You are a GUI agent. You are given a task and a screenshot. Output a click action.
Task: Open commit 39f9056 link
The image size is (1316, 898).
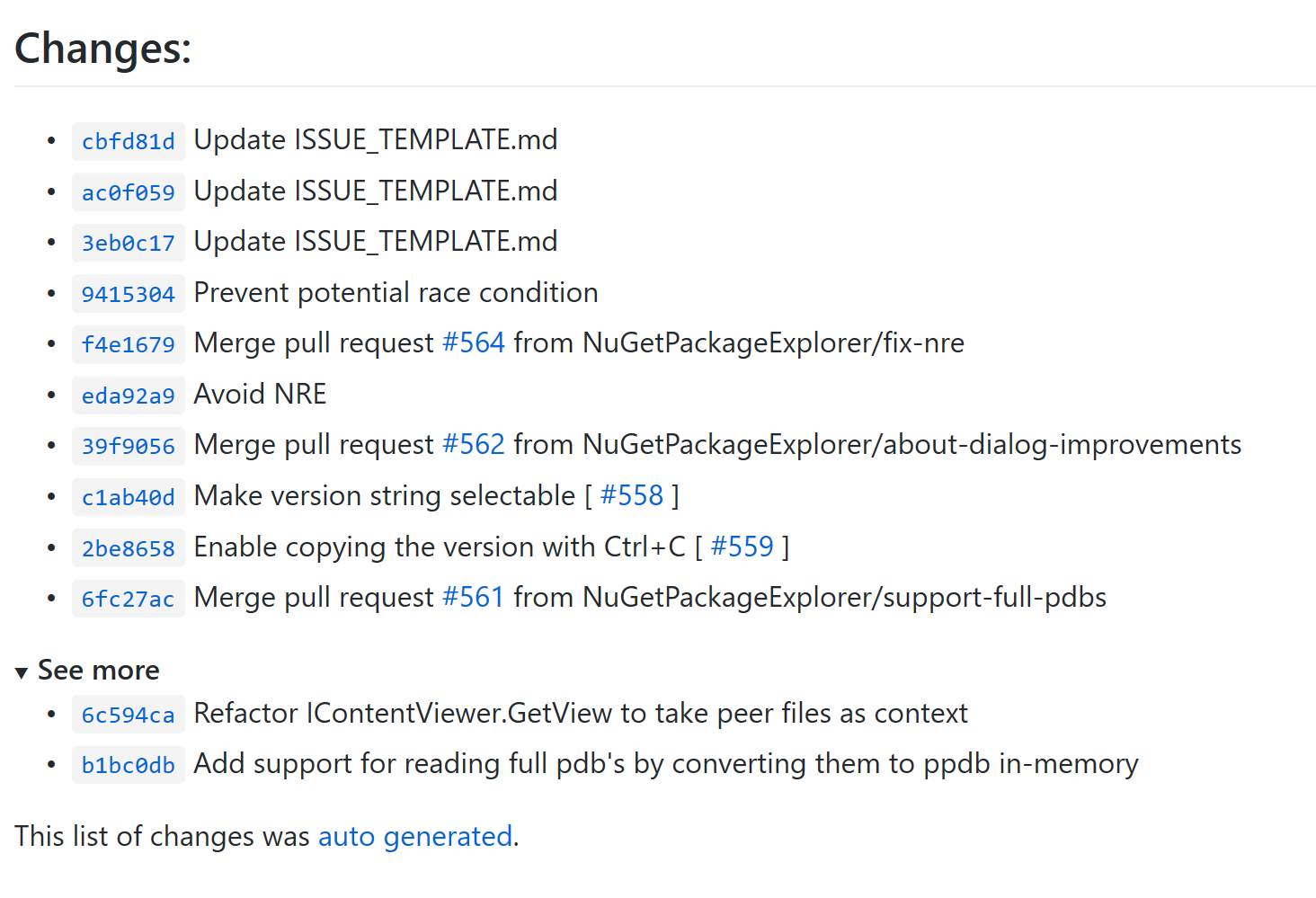click(x=129, y=446)
